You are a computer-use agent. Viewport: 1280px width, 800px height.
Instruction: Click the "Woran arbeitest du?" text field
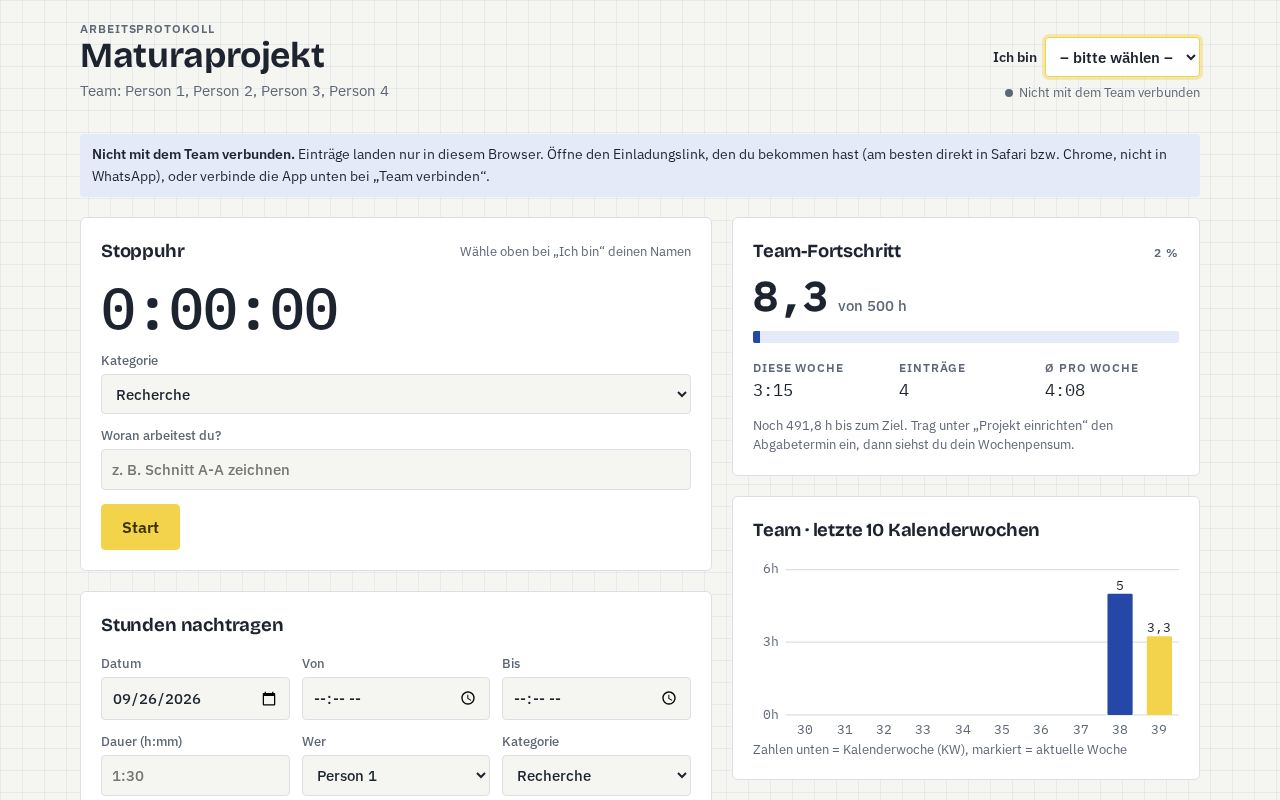pos(396,469)
